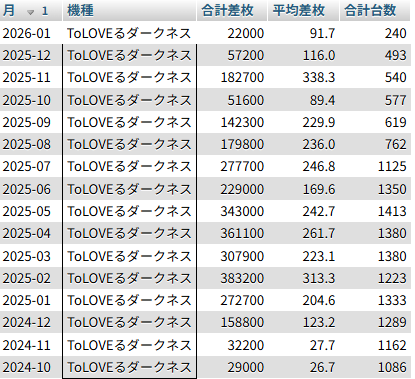Click the sort arrow in 月 header
This screenshot has height=379, width=415.
pyautogui.click(x=30, y=12)
